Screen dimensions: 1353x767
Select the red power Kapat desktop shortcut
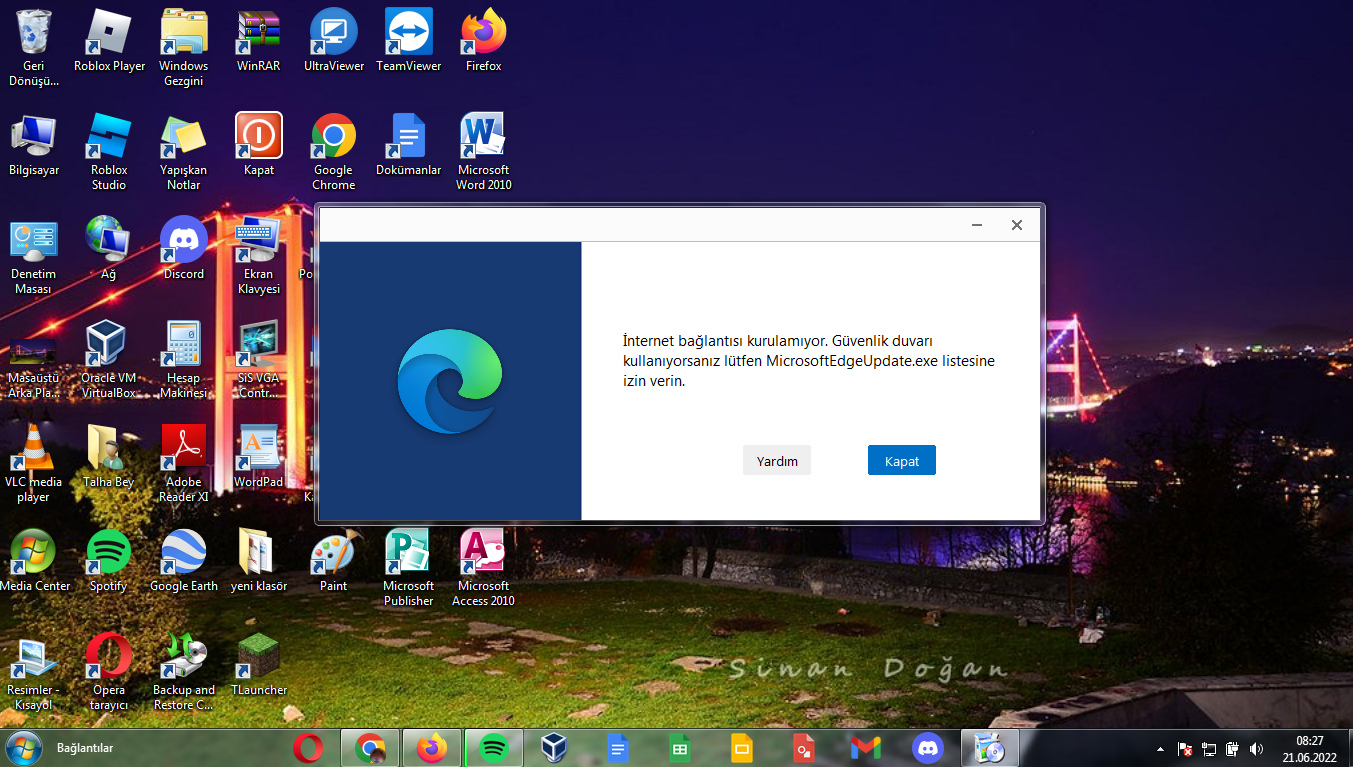259,144
